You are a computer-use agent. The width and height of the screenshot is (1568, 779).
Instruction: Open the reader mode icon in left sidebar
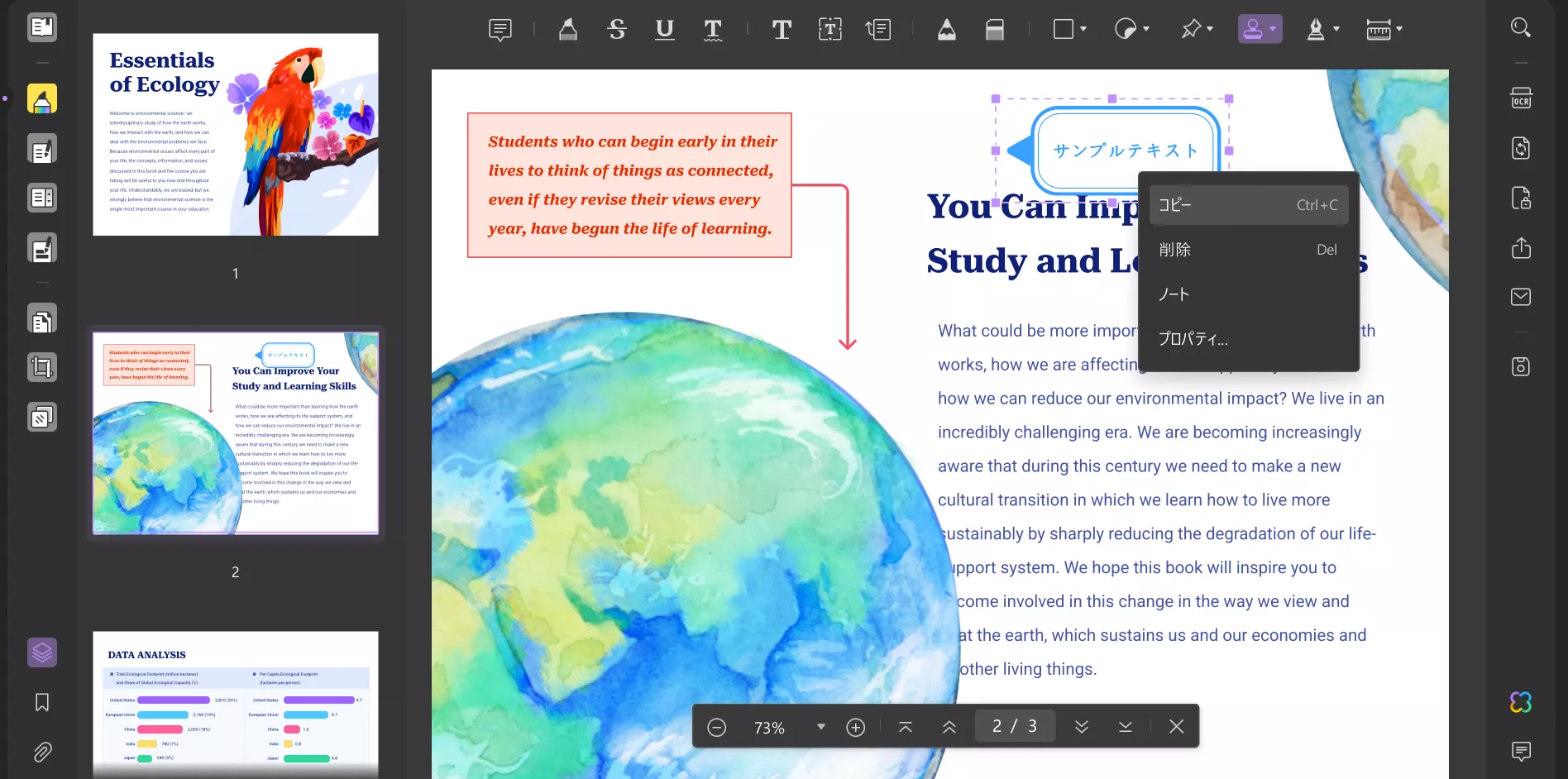(x=42, y=27)
